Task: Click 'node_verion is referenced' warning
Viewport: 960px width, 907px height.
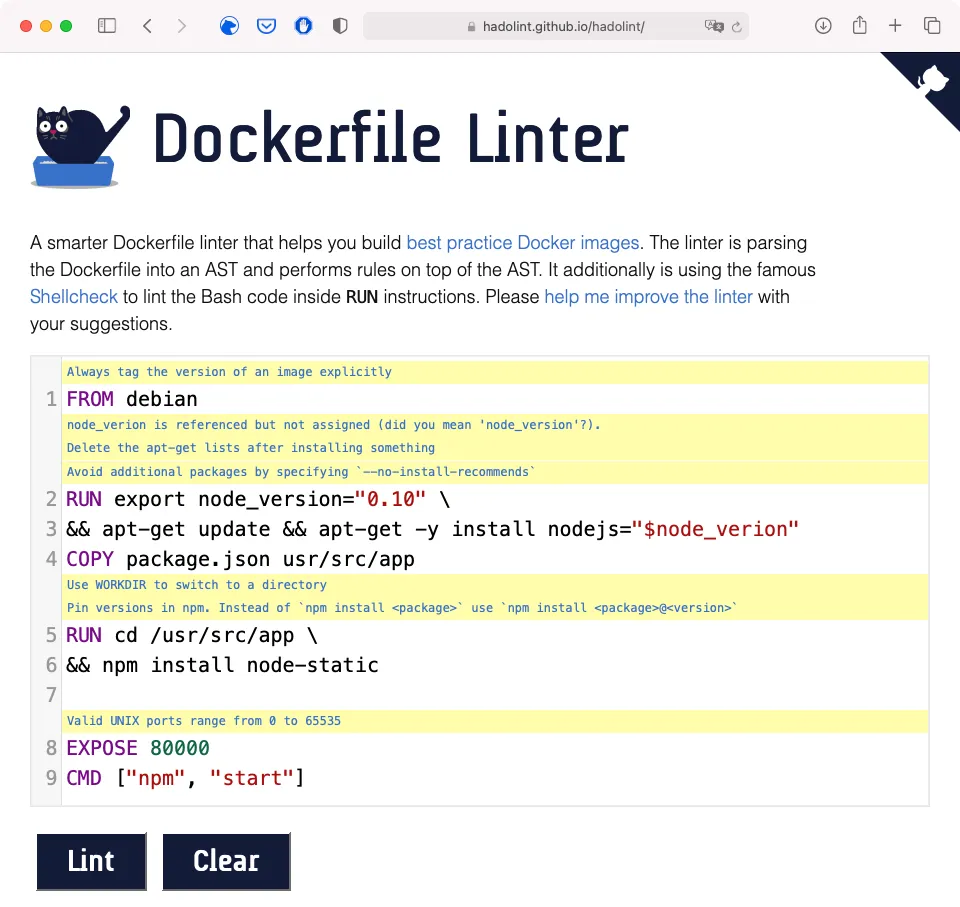Action: coord(495,425)
